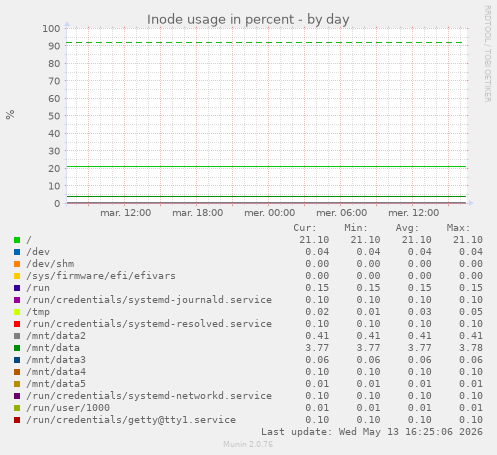Screen dimensions: 497x455
Task: Click the /sys/firmware/efi/efivars legend label
Action: [x=101, y=276]
